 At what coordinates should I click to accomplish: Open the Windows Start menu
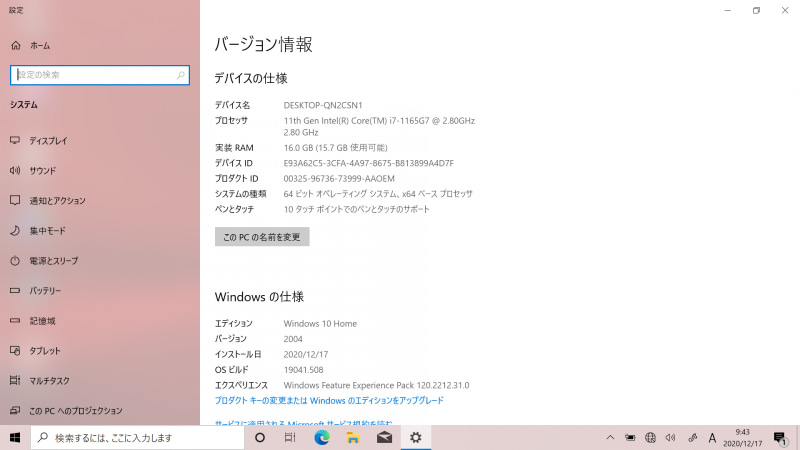coord(15,438)
